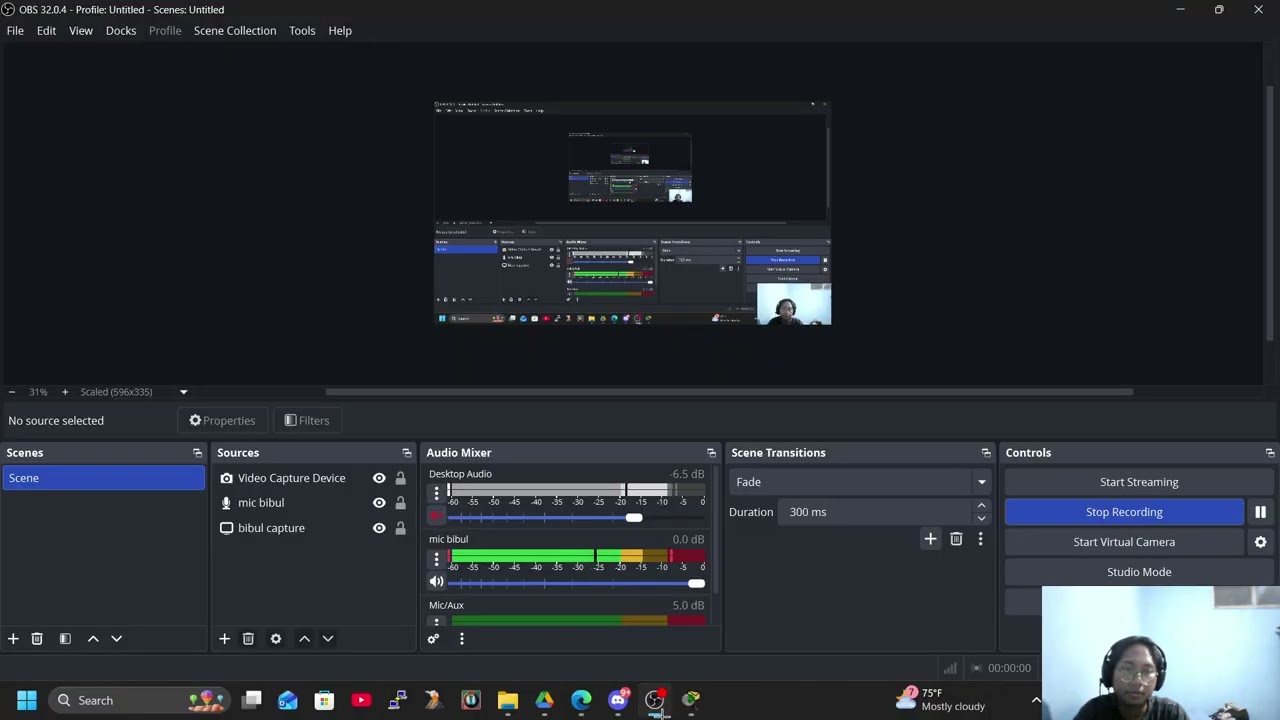Pop out the Scene Transitions dock

click(986, 453)
